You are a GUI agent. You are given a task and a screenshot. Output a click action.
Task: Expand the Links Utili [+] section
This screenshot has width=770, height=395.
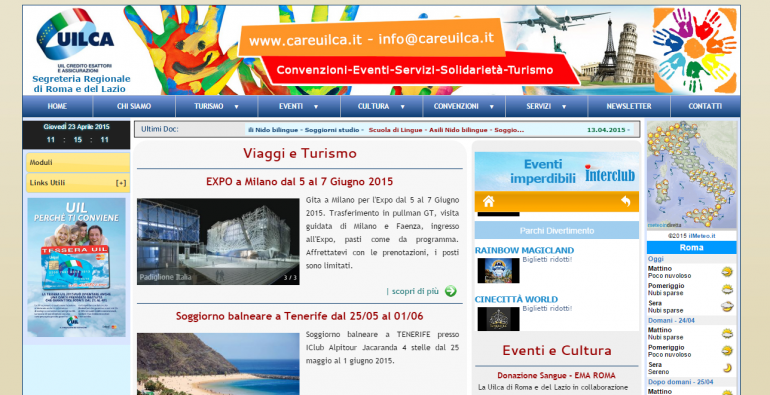pyautogui.click(x=78, y=183)
